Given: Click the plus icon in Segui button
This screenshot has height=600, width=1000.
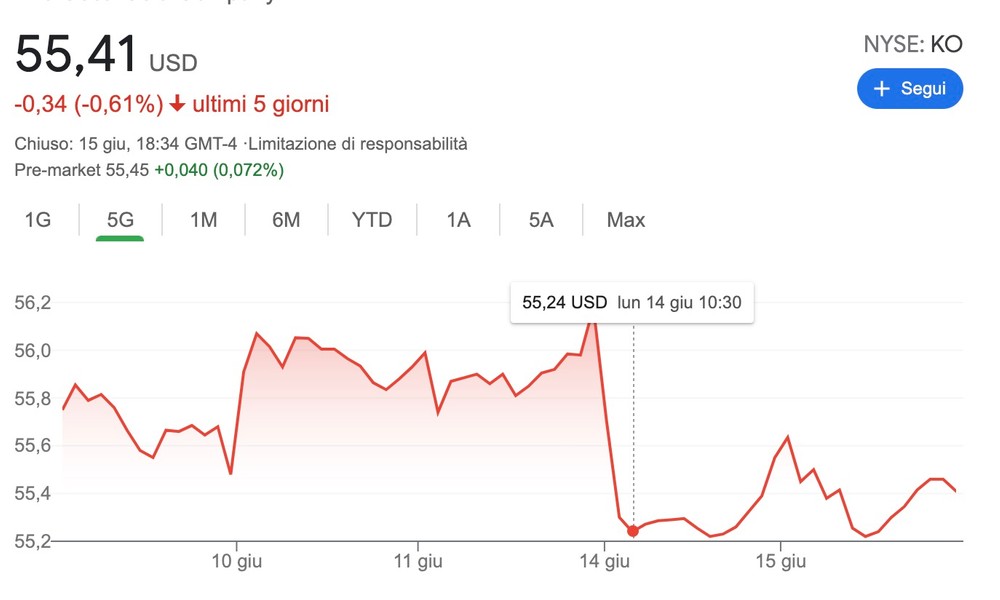Looking at the screenshot, I should click(882, 89).
